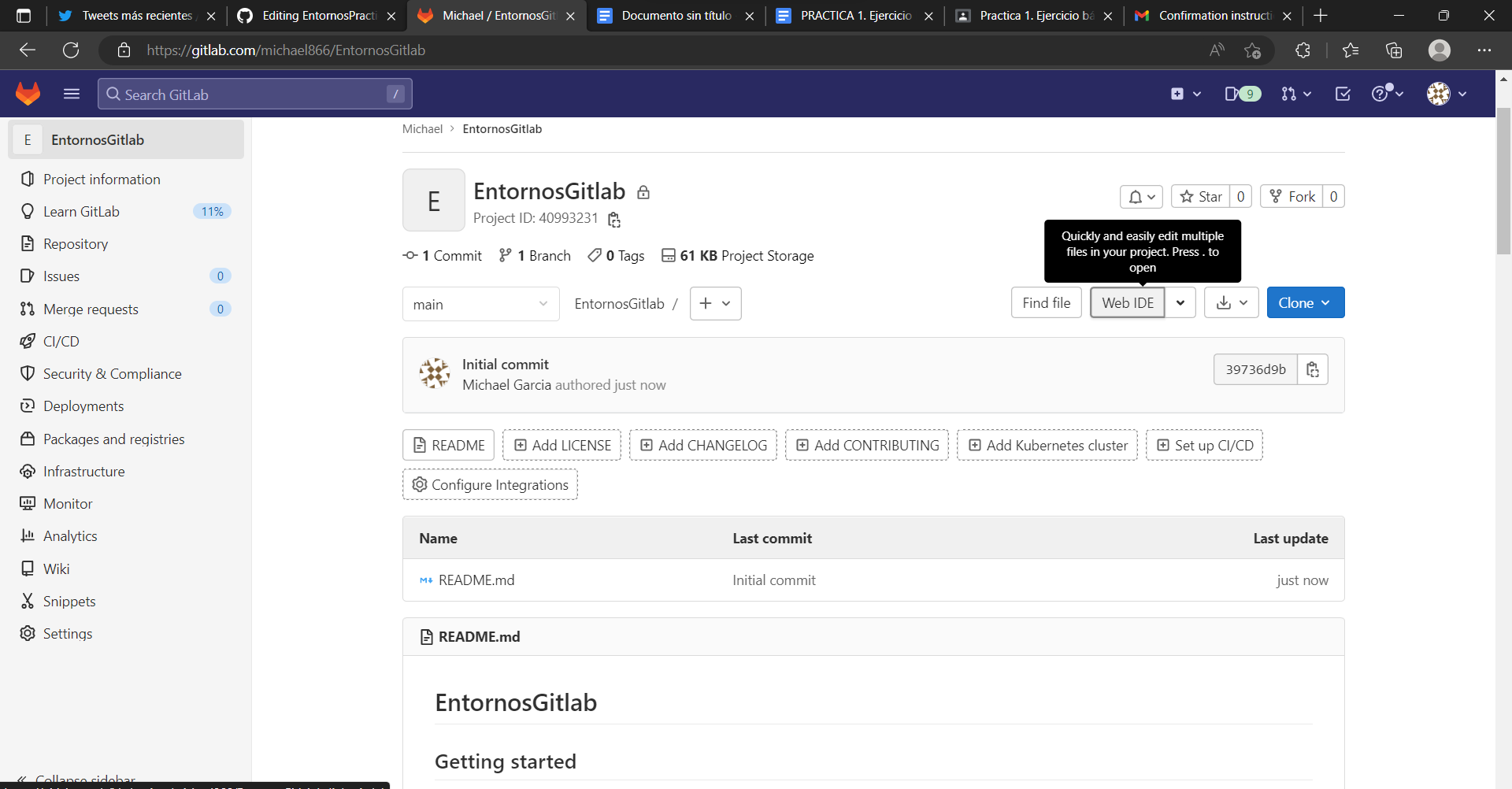Open the Michael breadcrumb link

coord(422,128)
